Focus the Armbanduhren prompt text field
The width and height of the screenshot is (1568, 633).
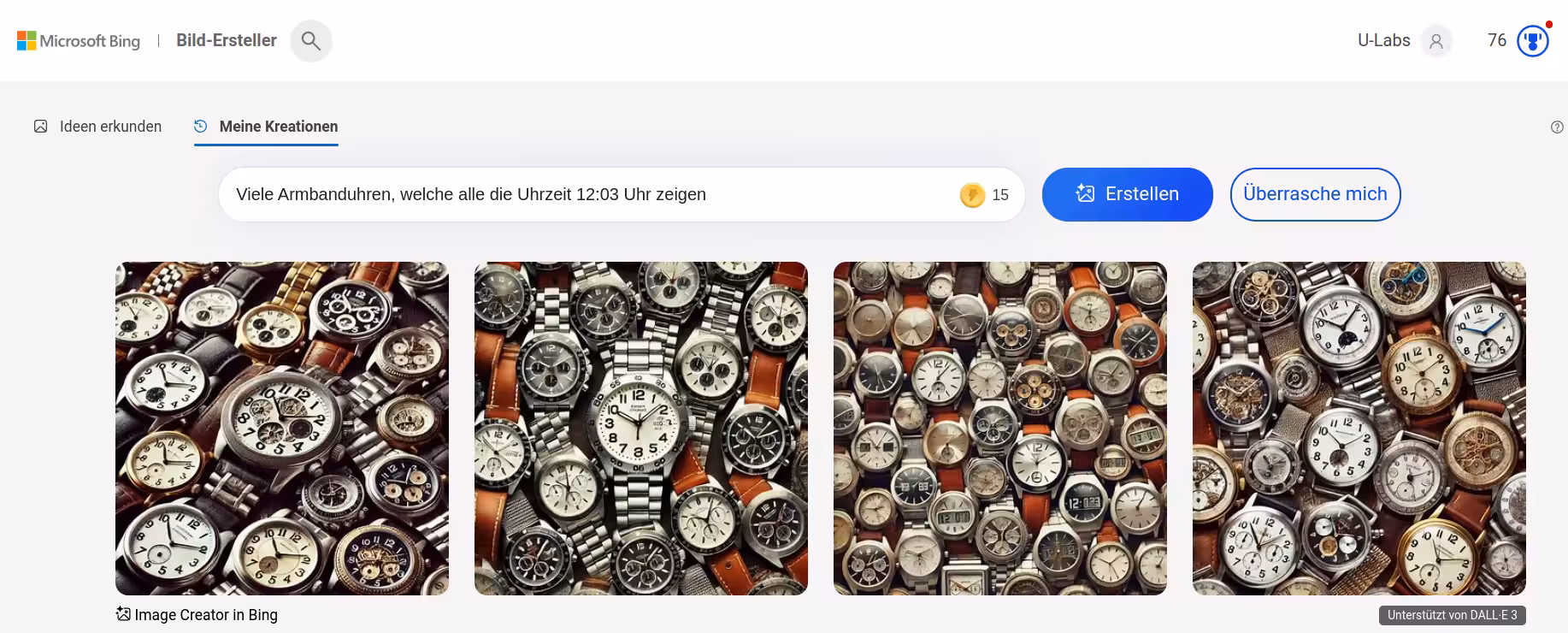[x=590, y=194]
